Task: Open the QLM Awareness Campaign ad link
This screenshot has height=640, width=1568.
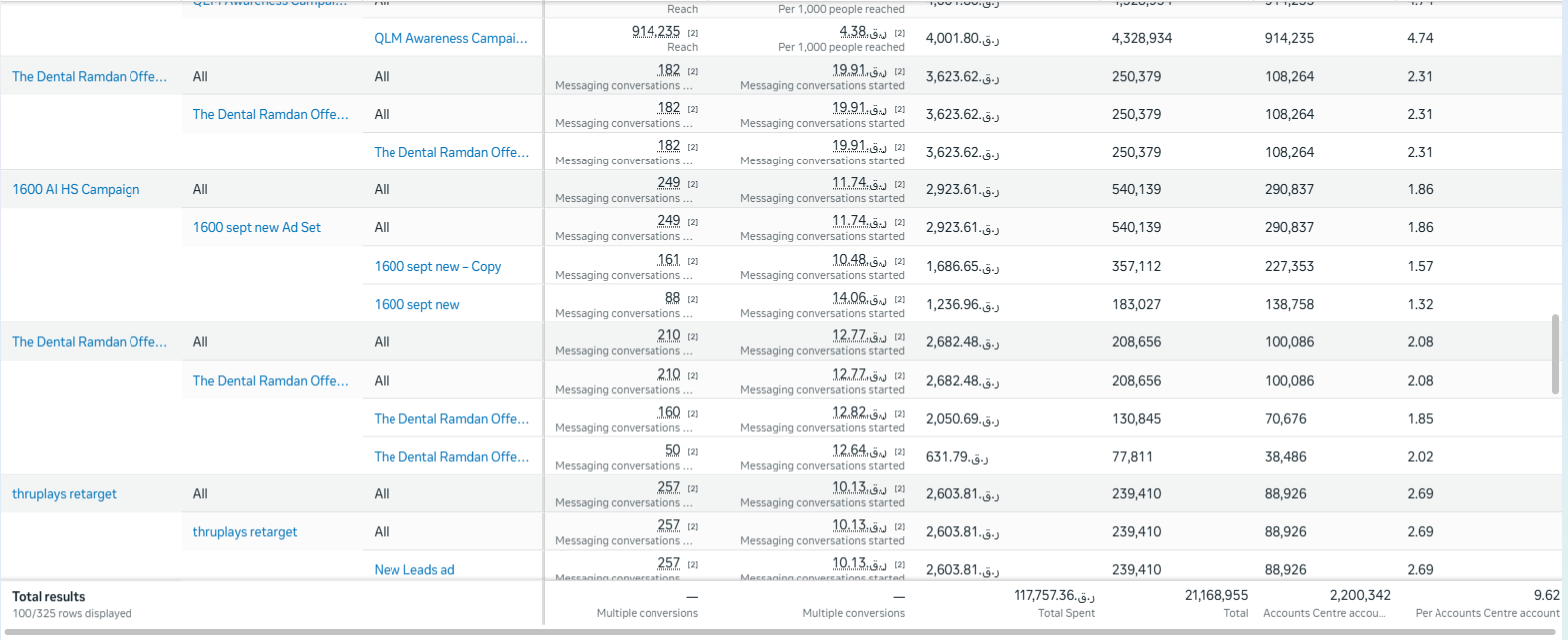Action: [450, 38]
